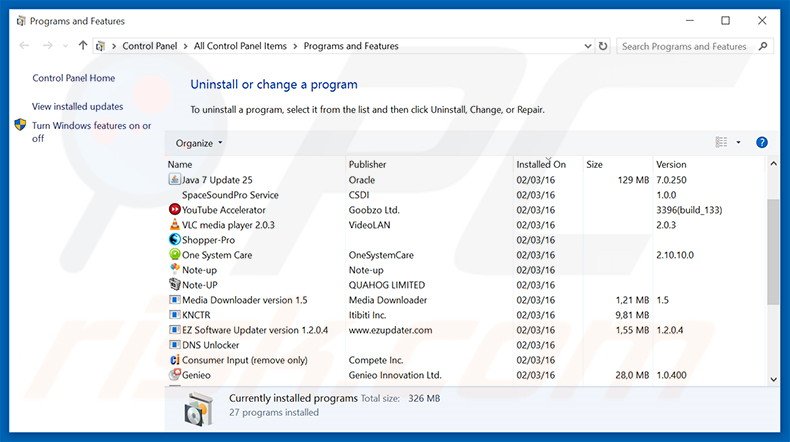Click the EZ Software Updater icon
The height and width of the screenshot is (442, 790).
(x=174, y=330)
